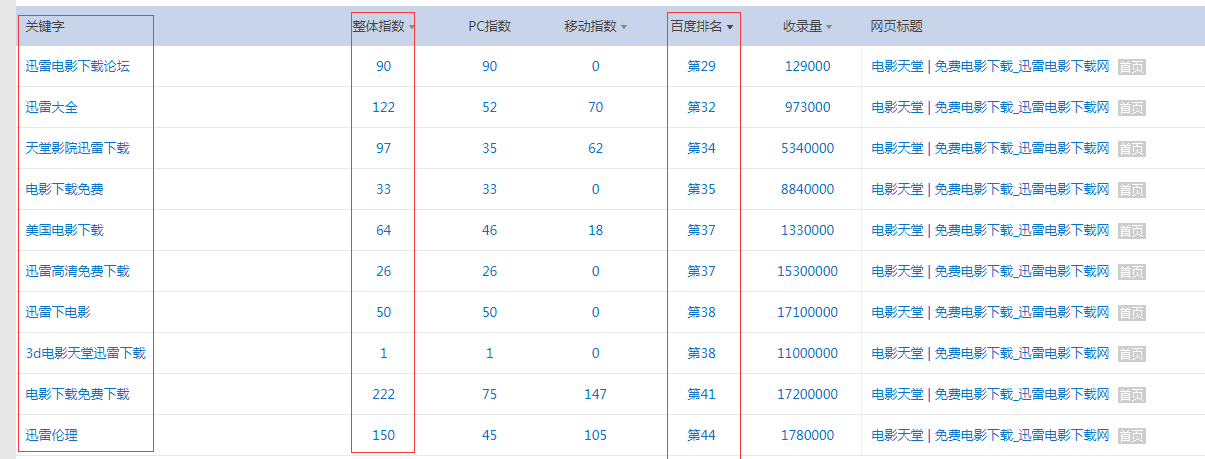Screen dimensions: 1205x459
Task: Click the 网页标题 column header
Action: tap(897, 26)
